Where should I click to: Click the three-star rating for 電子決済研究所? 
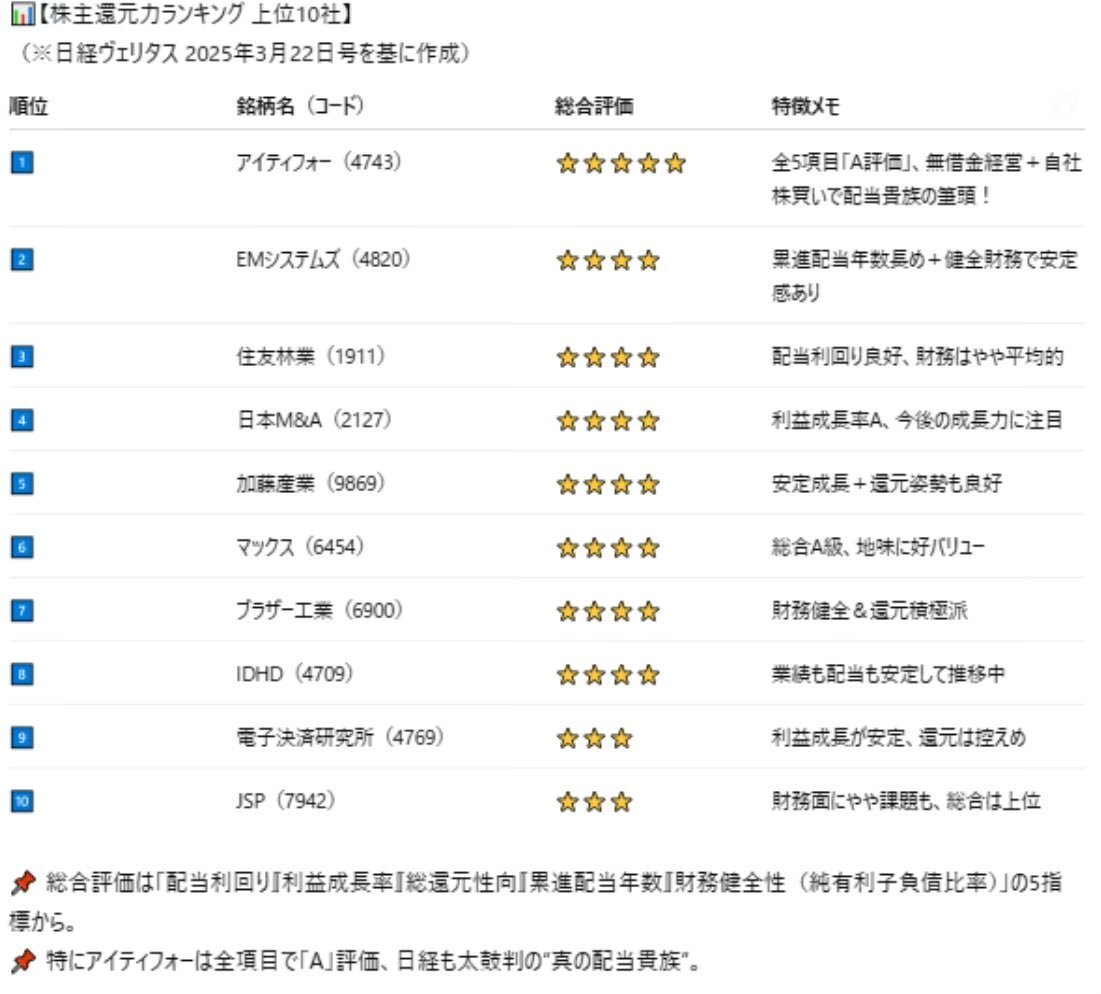point(594,738)
